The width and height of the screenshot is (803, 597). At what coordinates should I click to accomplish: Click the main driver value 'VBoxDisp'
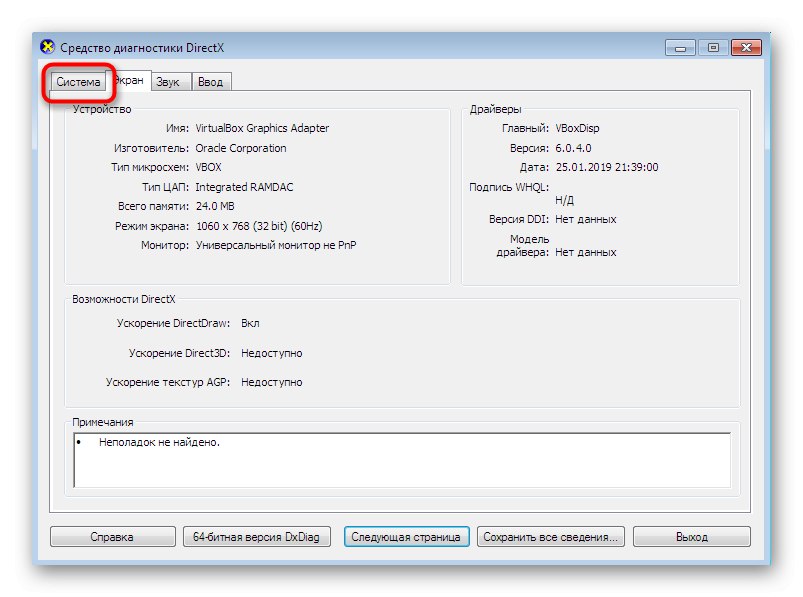pos(577,128)
